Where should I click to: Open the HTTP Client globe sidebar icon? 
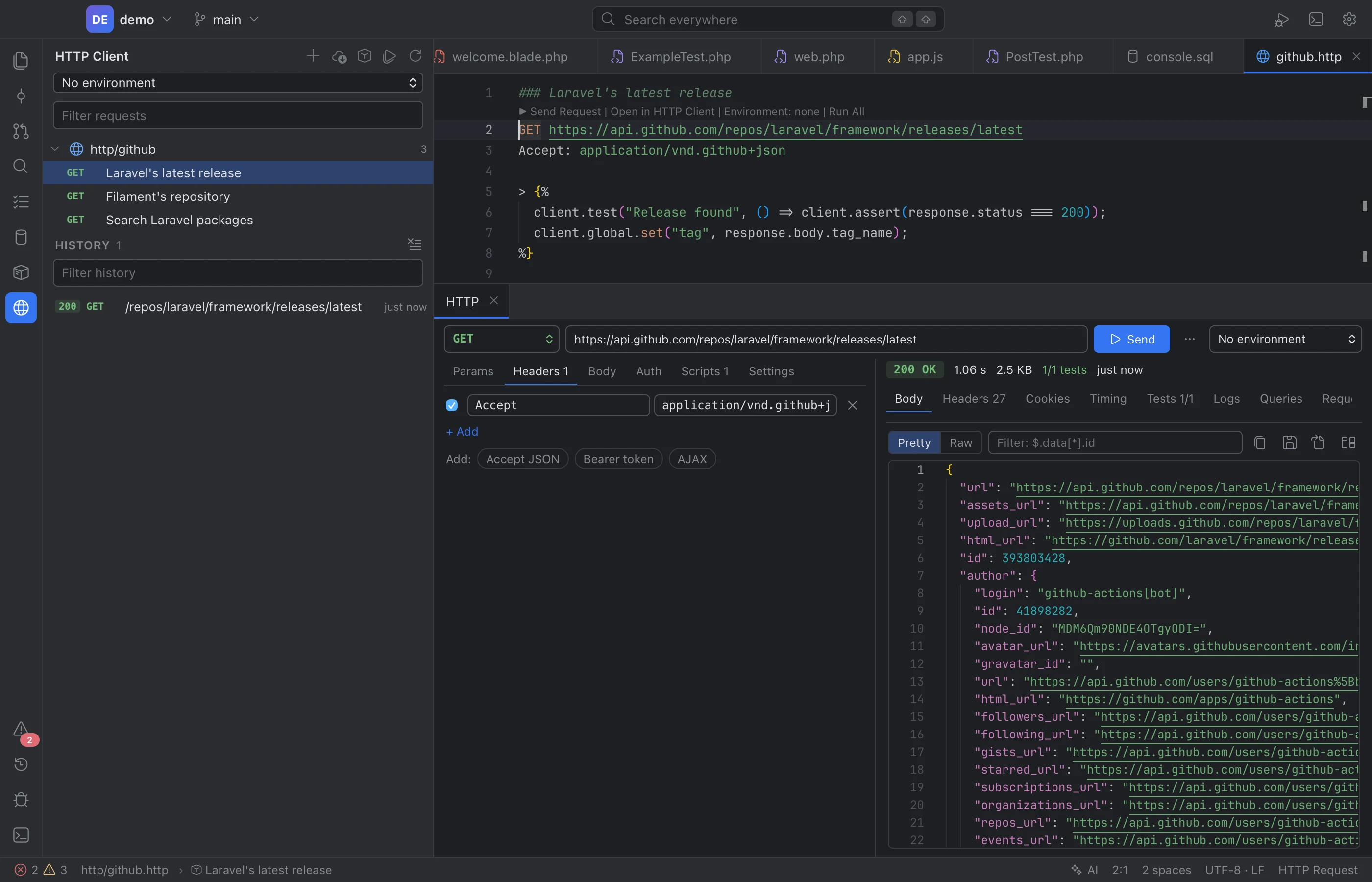21,308
